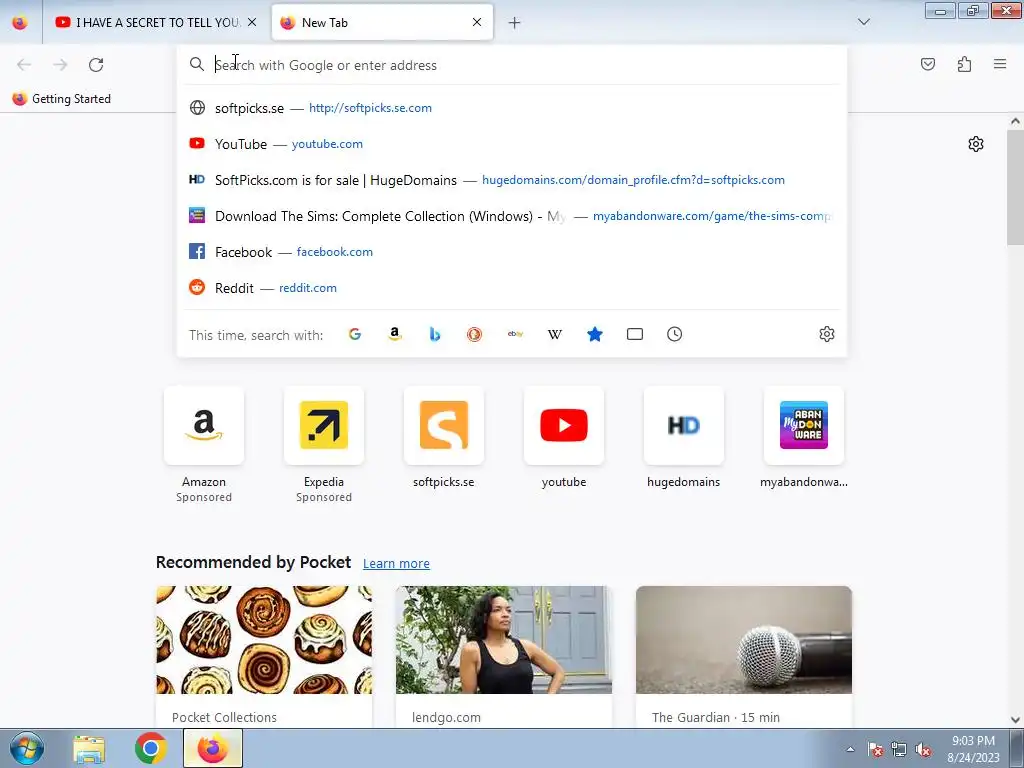Go forward one page
The height and width of the screenshot is (768, 1024).
(x=60, y=65)
